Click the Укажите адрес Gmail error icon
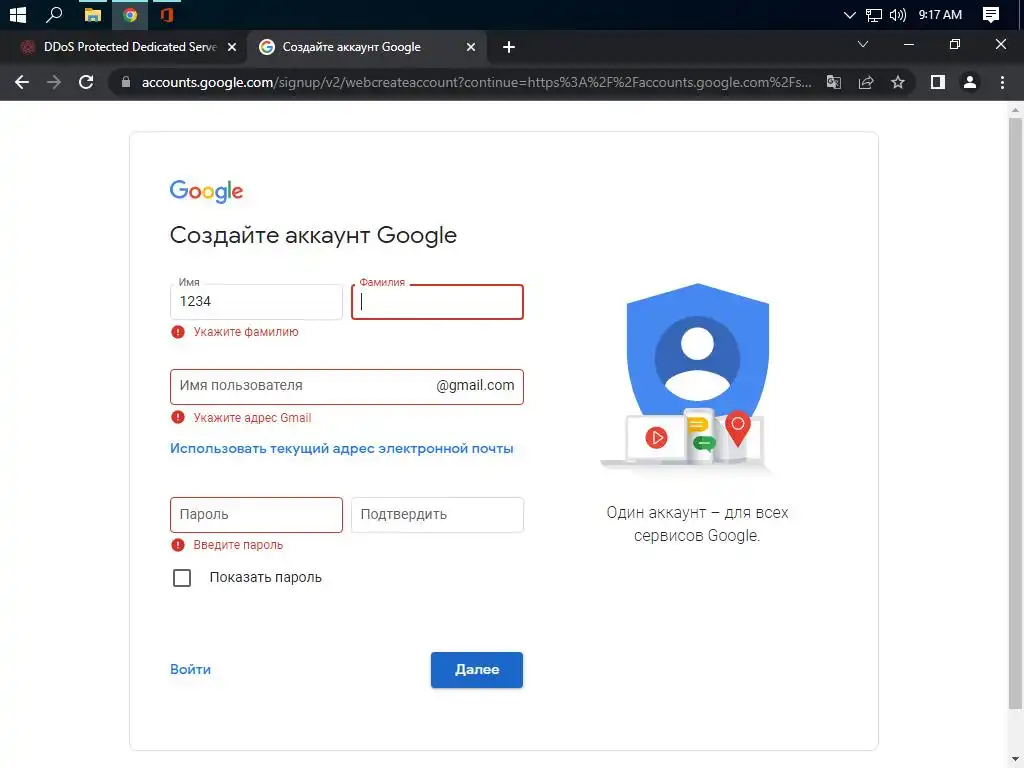1024x768 pixels. pos(178,417)
